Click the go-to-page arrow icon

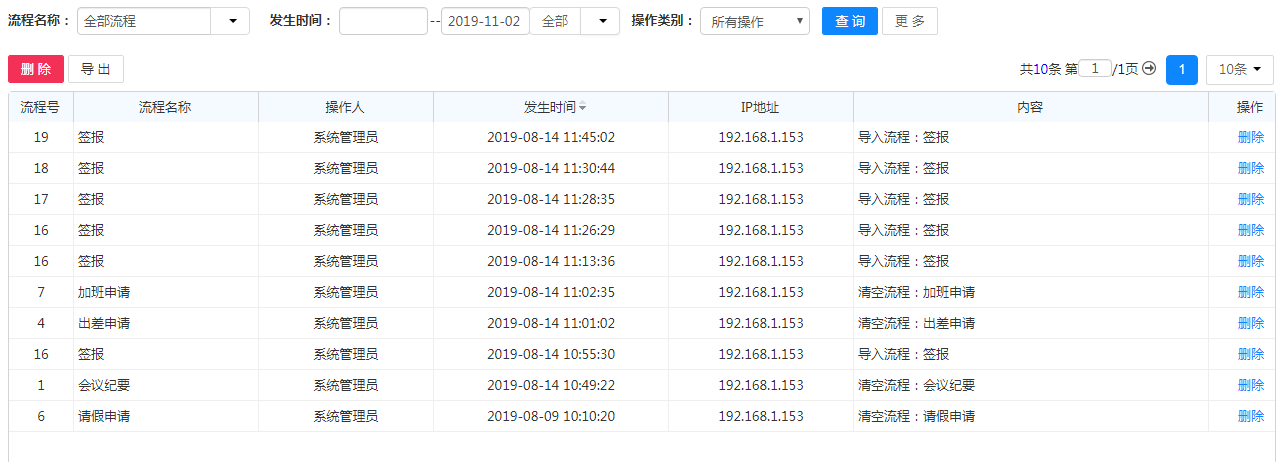click(1149, 69)
